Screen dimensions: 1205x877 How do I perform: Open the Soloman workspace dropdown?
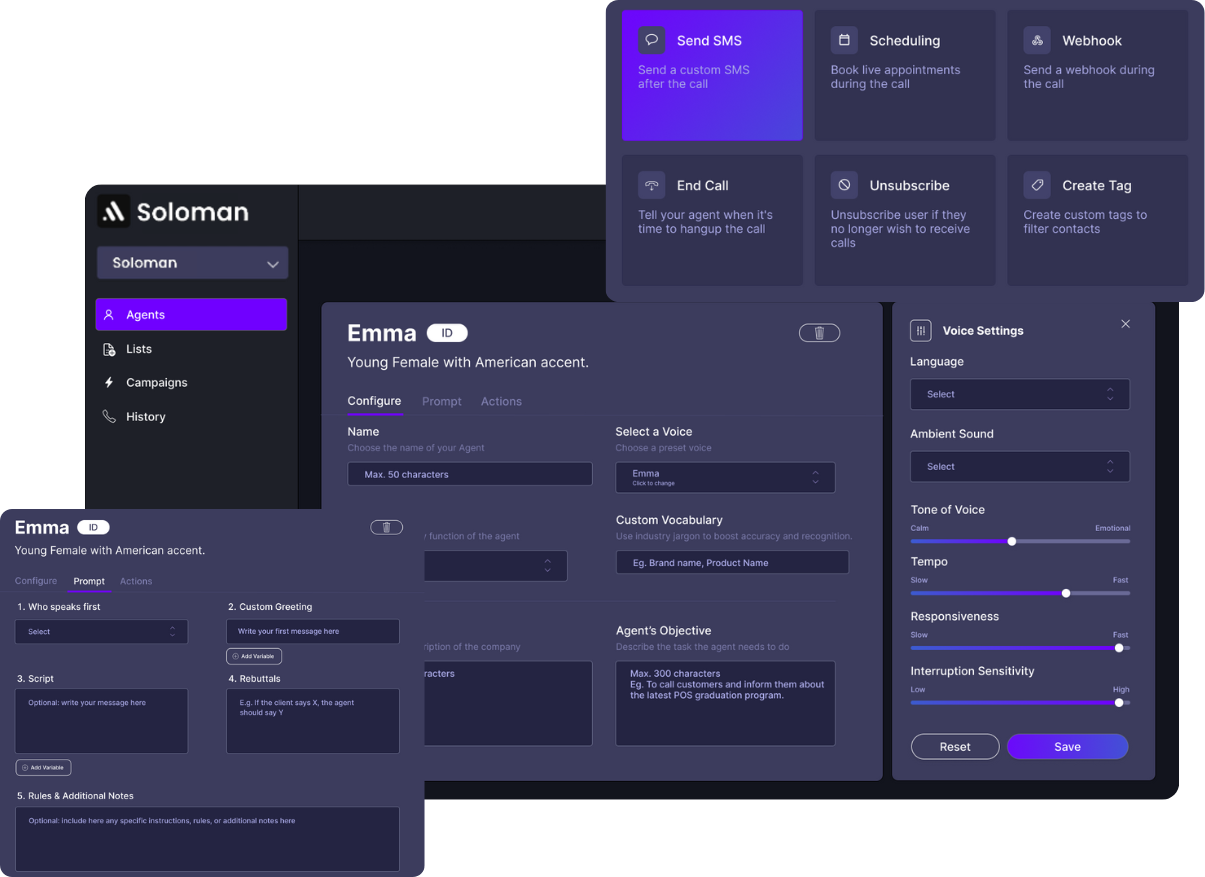[x=192, y=263]
